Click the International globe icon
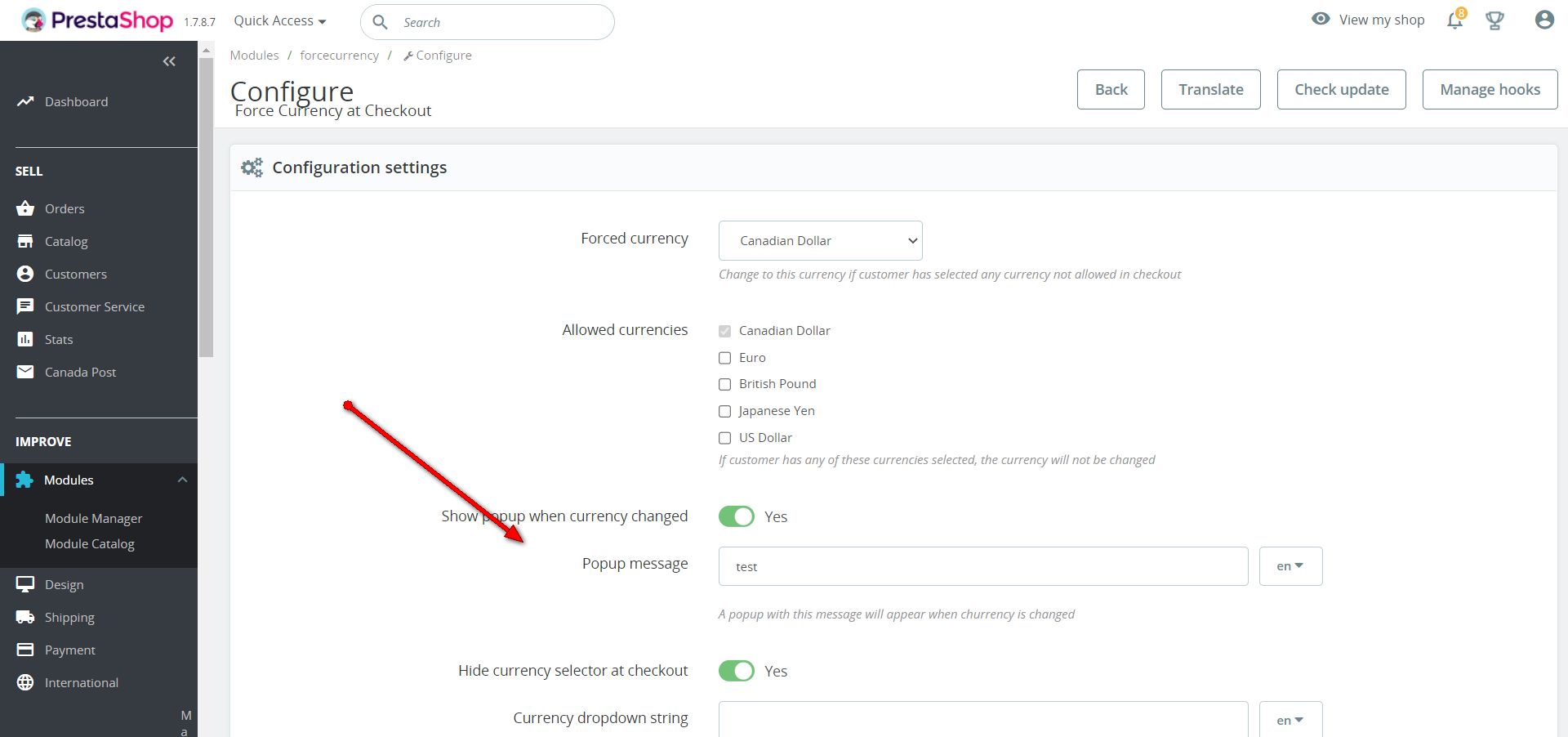The height and width of the screenshot is (737, 1568). pos(25,682)
